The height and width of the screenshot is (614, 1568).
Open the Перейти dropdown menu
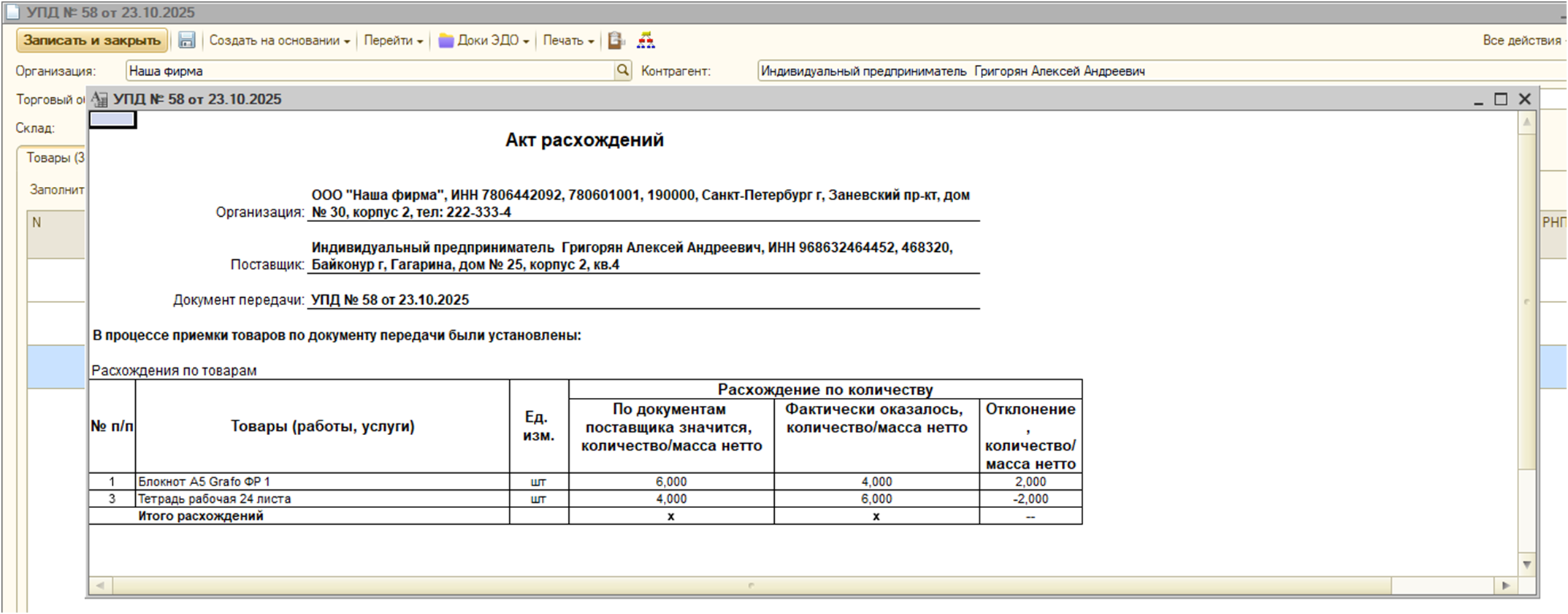coord(393,40)
